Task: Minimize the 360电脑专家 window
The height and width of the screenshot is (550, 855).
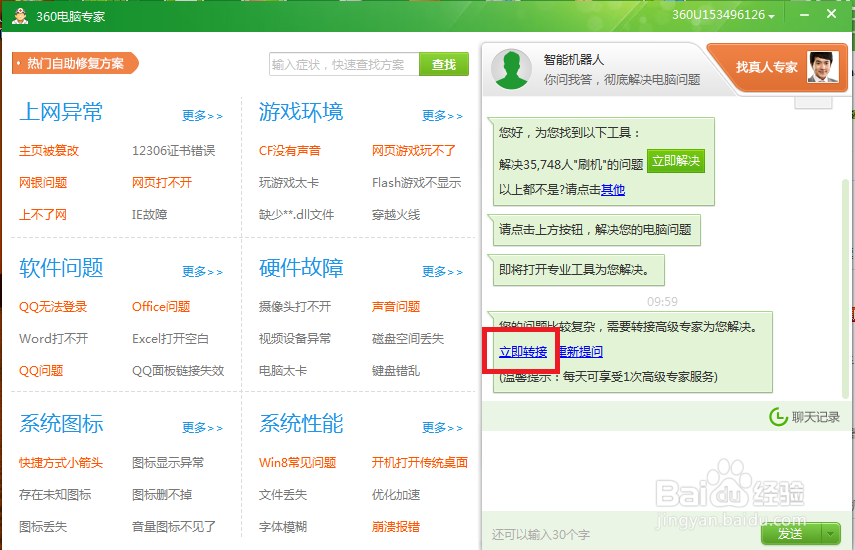Action: [x=804, y=15]
